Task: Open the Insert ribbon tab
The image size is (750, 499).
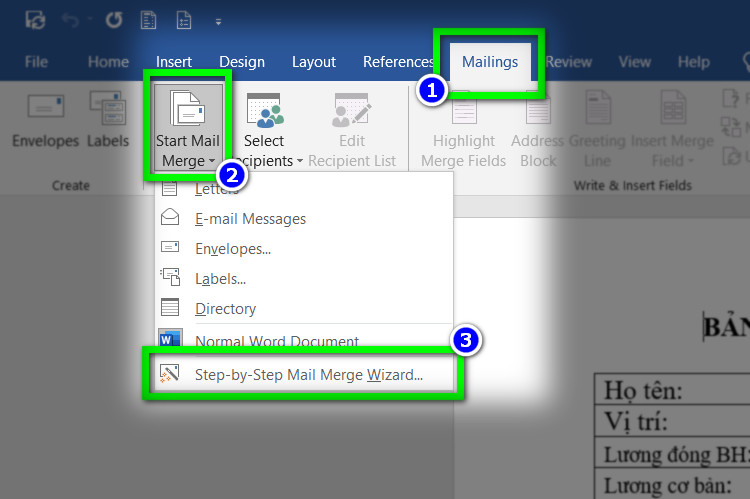Action: (x=174, y=62)
